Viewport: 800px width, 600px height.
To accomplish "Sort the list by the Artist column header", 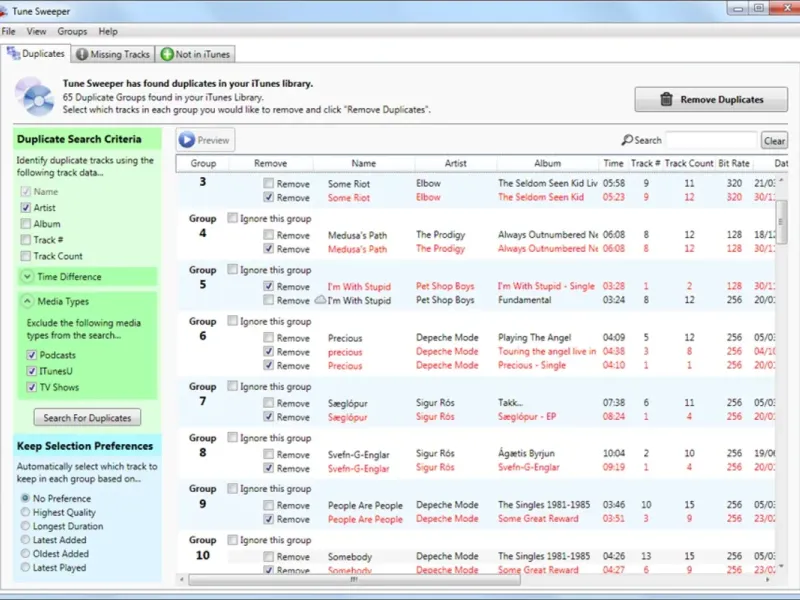I will click(x=455, y=163).
